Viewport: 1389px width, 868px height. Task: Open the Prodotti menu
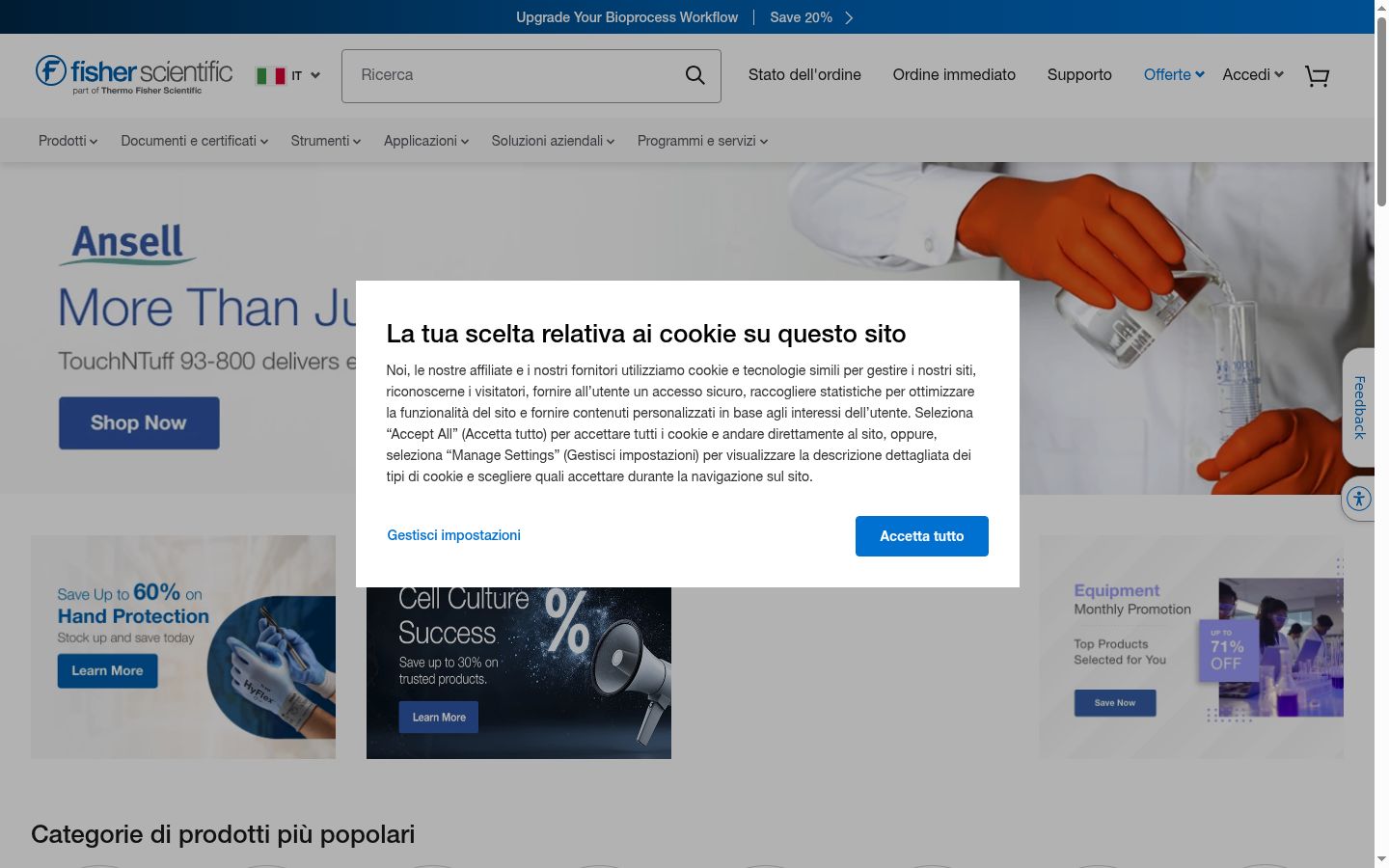coord(68,141)
